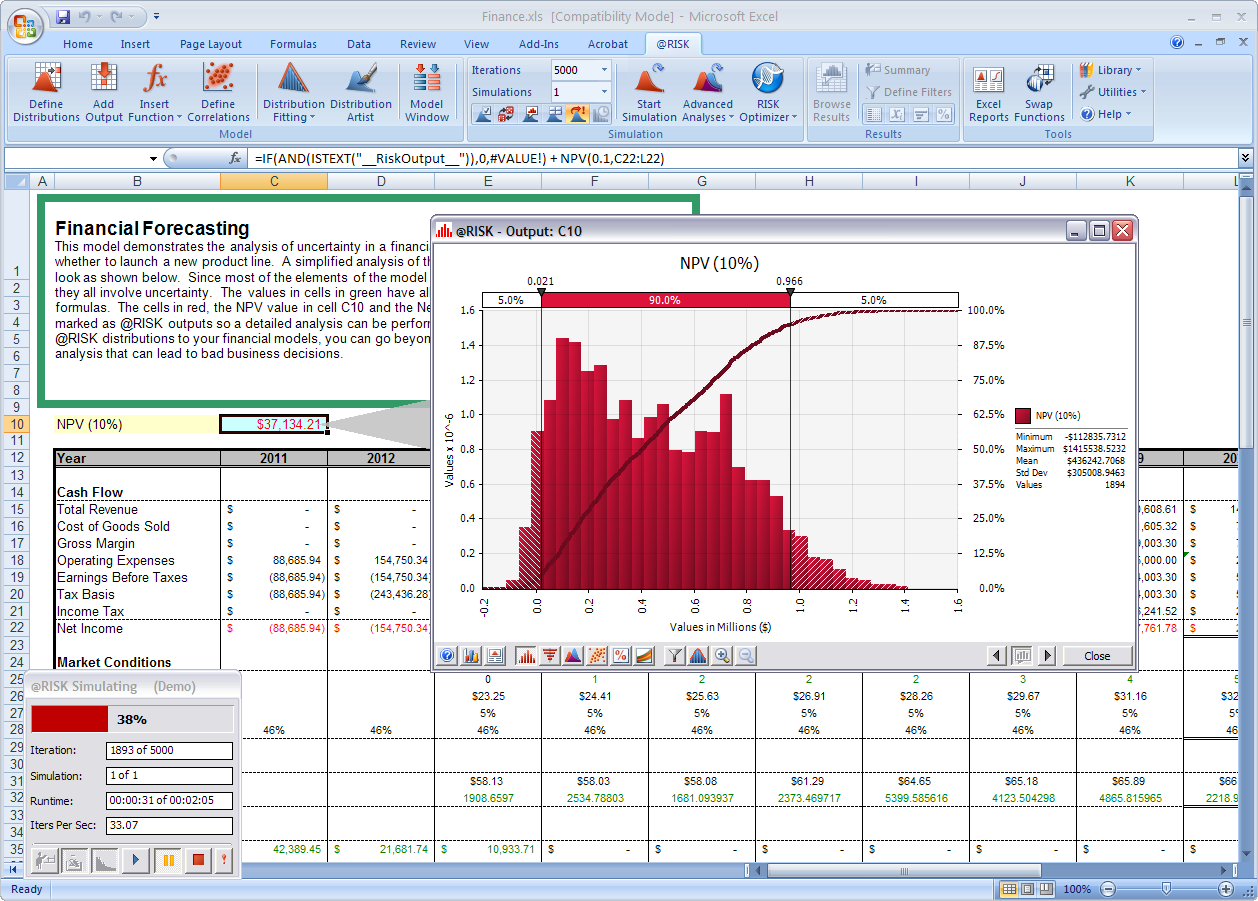
Task: Open the Formulas tab
Action: [294, 44]
